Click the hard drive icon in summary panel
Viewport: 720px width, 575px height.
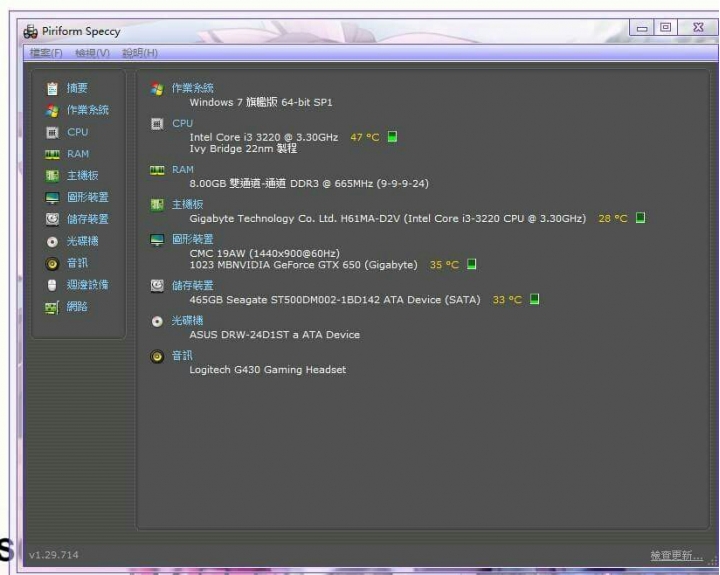click(157, 286)
